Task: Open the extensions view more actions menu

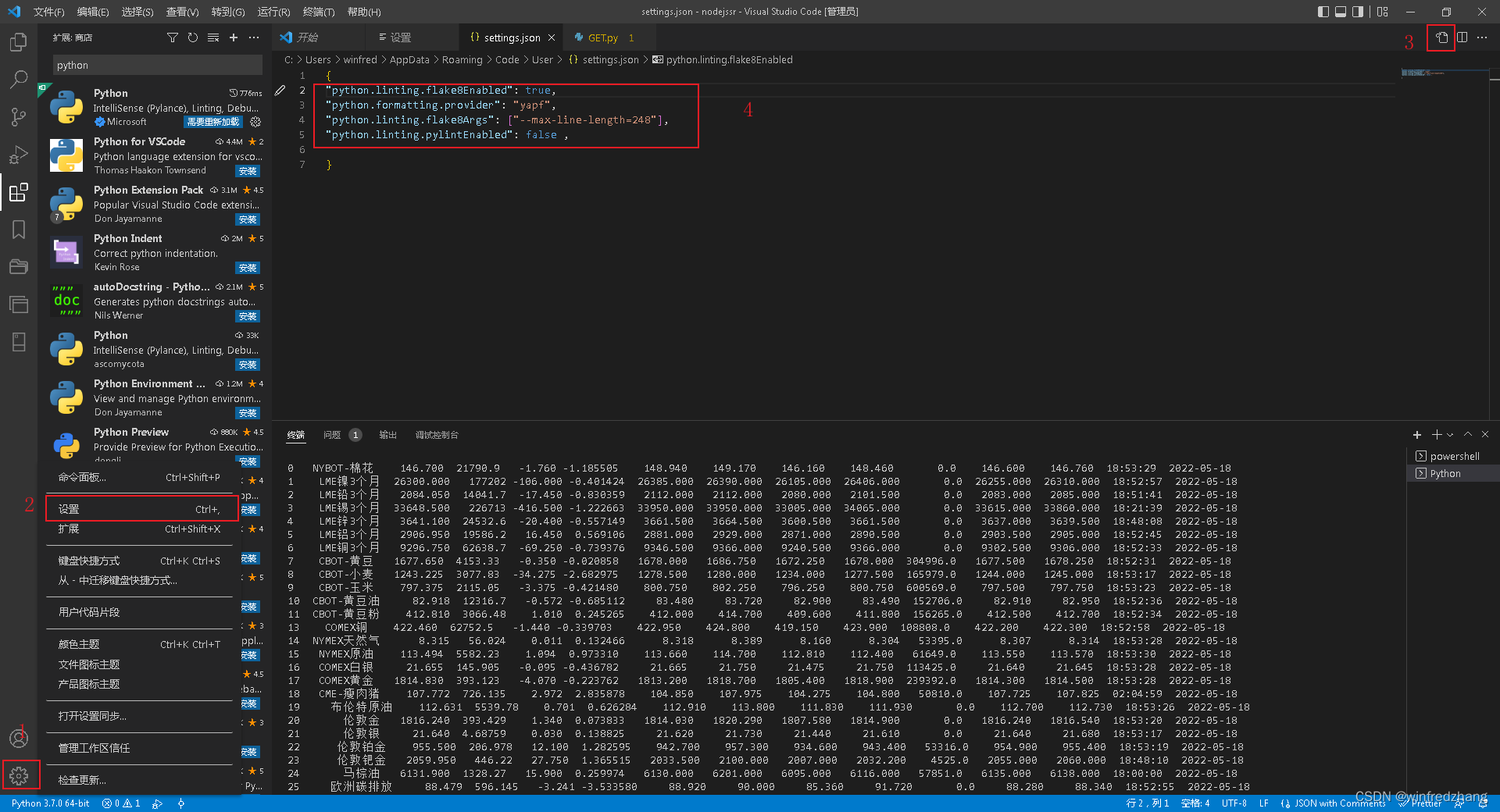Action: [x=254, y=37]
